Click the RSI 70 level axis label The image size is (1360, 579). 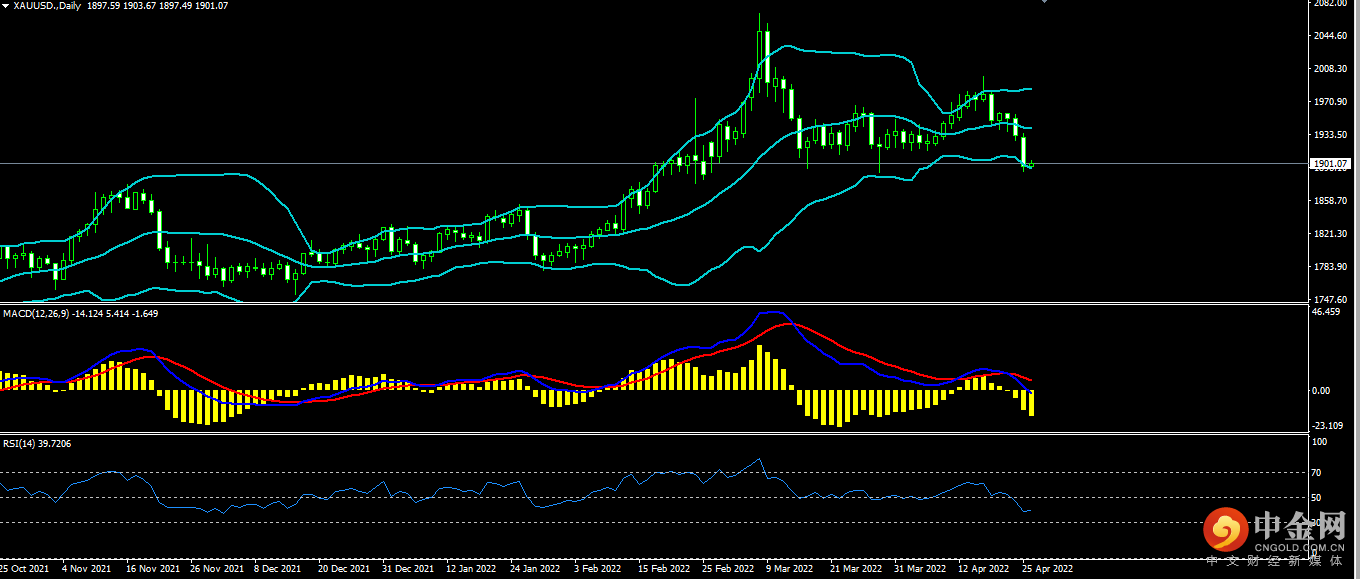pos(1317,472)
